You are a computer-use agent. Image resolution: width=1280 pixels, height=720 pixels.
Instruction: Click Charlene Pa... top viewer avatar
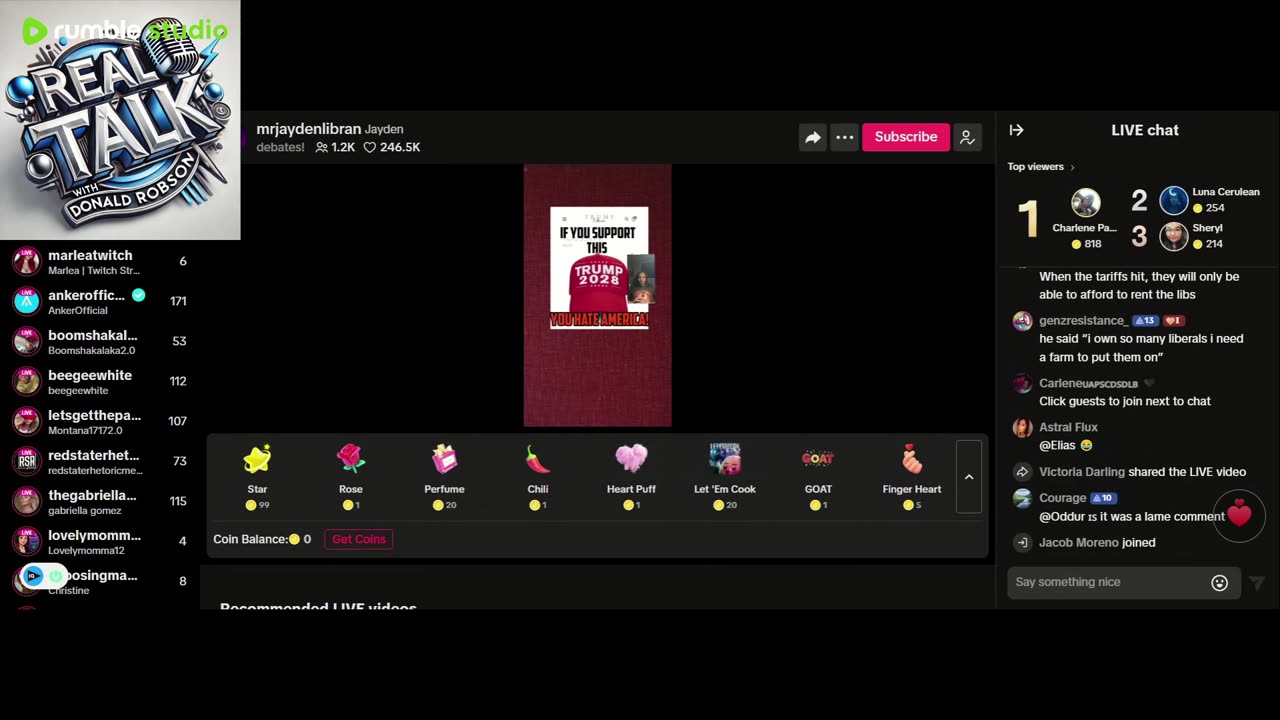click(1085, 203)
